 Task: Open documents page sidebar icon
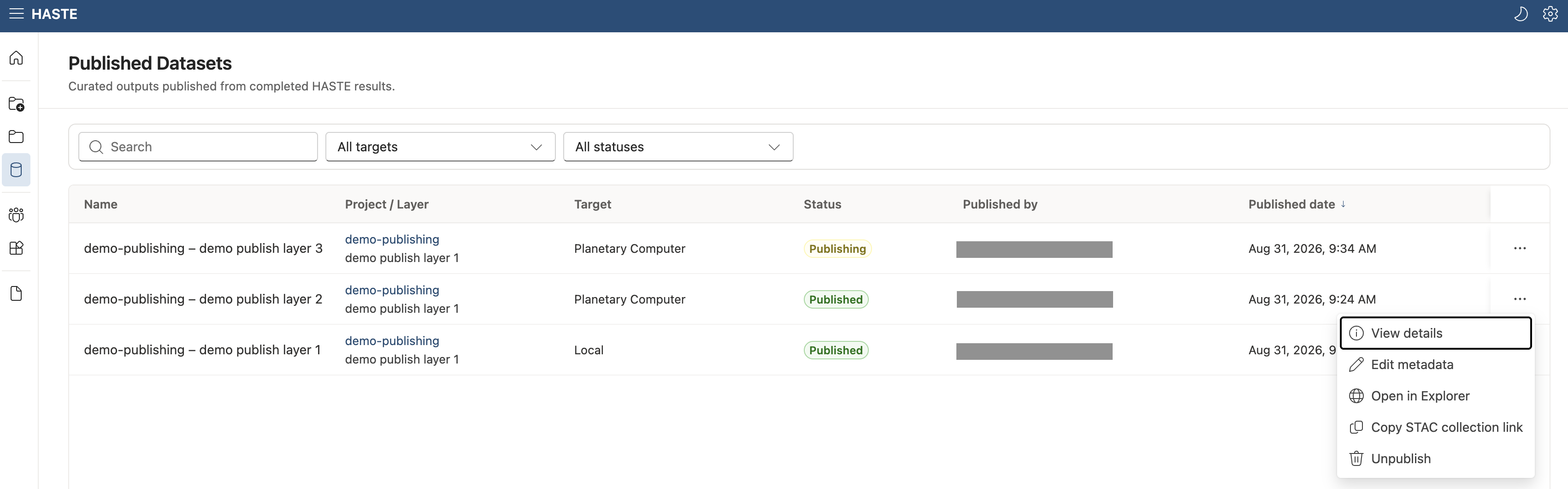pyautogui.click(x=17, y=293)
